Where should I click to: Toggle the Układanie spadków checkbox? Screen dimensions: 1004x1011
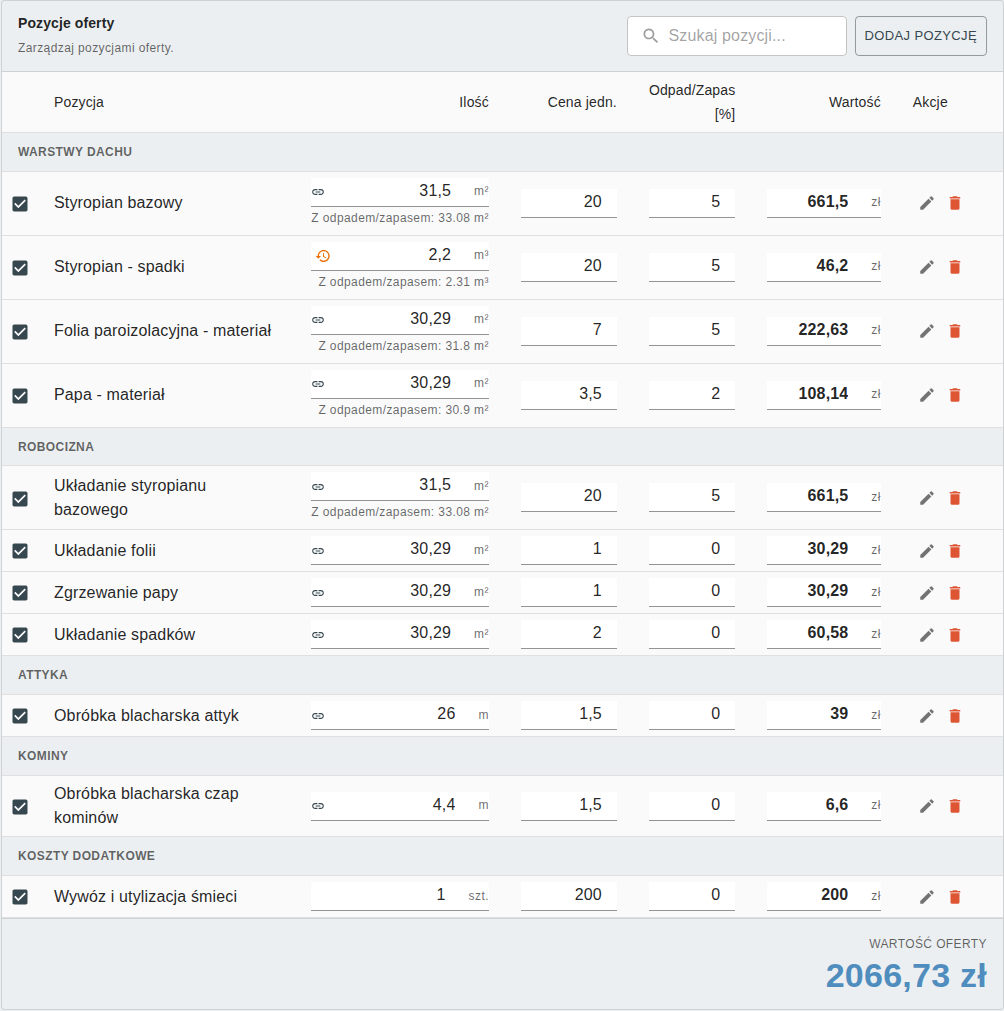click(x=20, y=634)
